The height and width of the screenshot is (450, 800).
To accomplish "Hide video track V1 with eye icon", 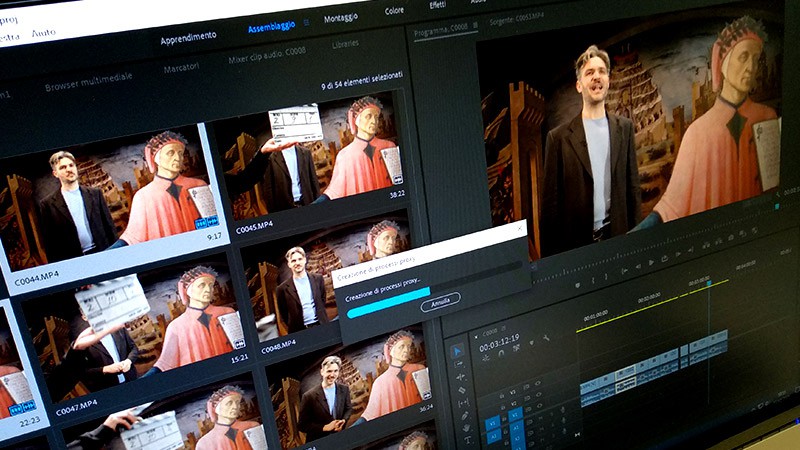I will pyautogui.click(x=539, y=406).
